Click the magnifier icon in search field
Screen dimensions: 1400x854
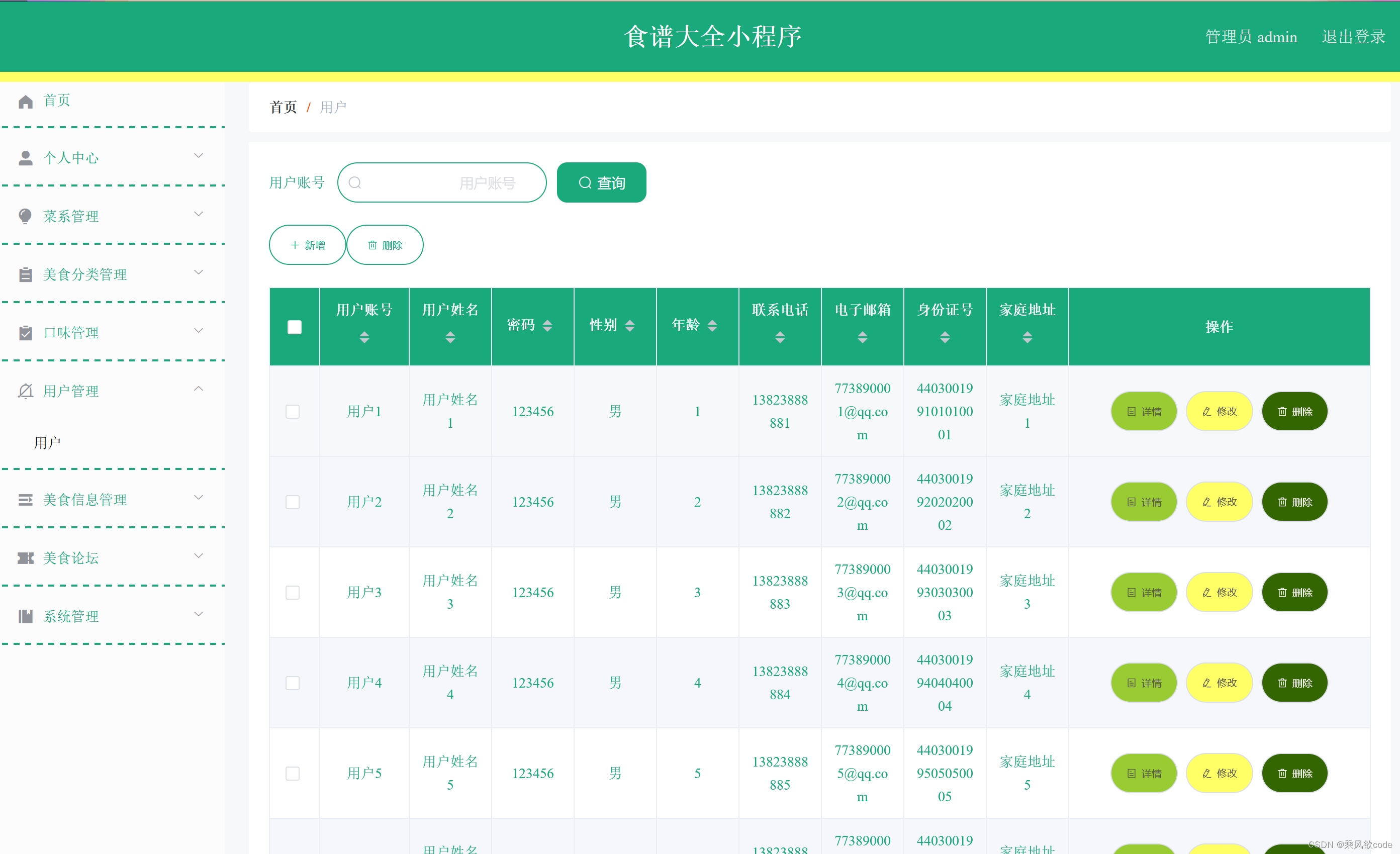[355, 183]
